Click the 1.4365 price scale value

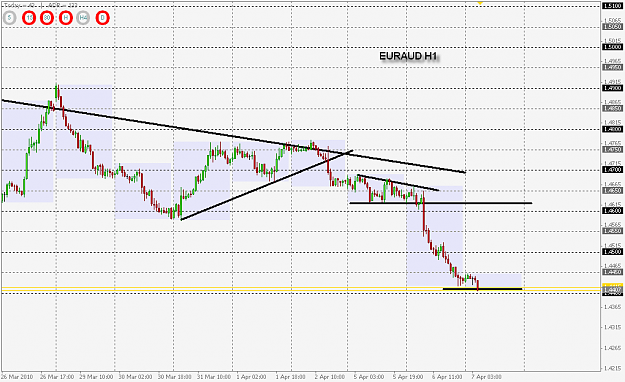612,307
